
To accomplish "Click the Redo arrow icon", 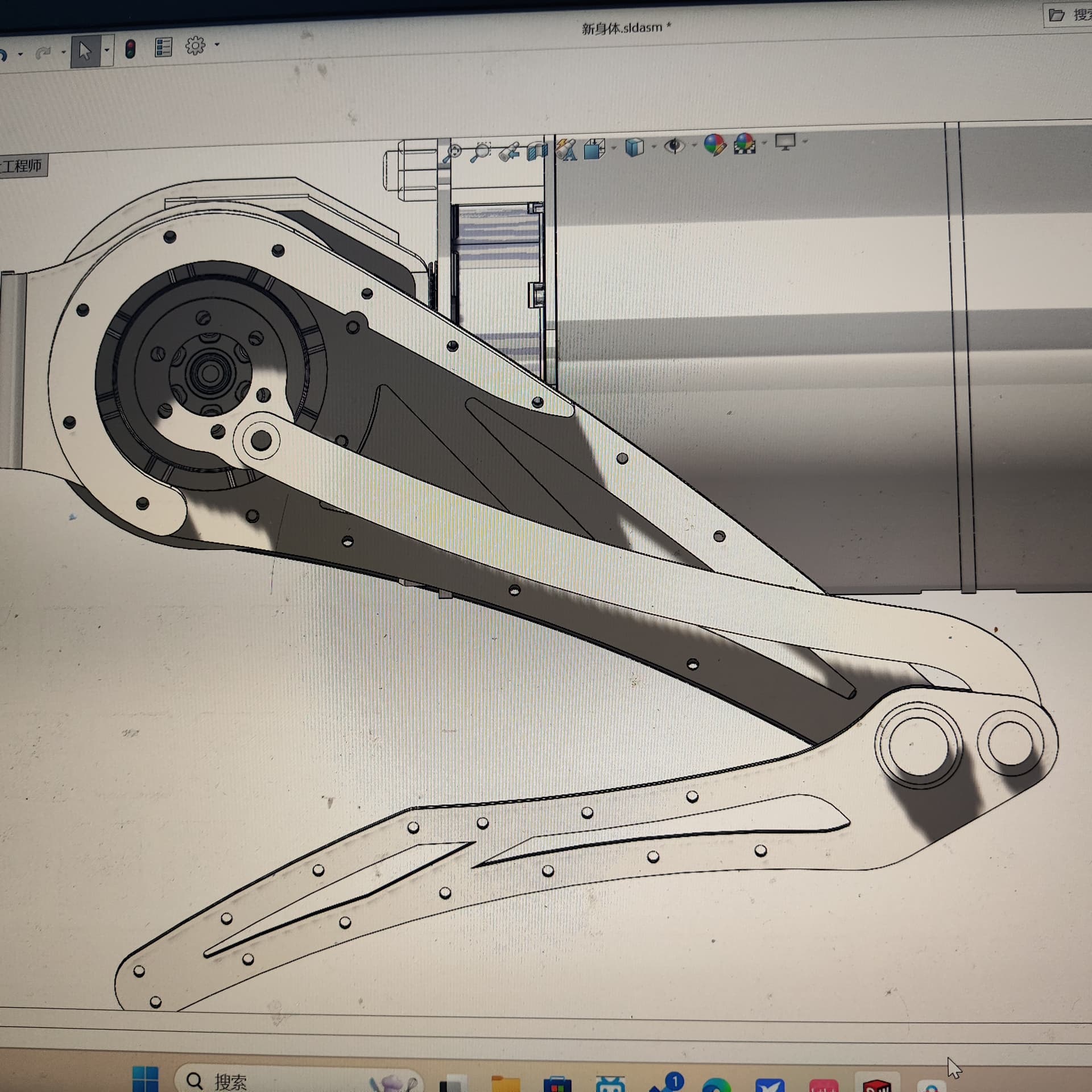I will 43,53.
